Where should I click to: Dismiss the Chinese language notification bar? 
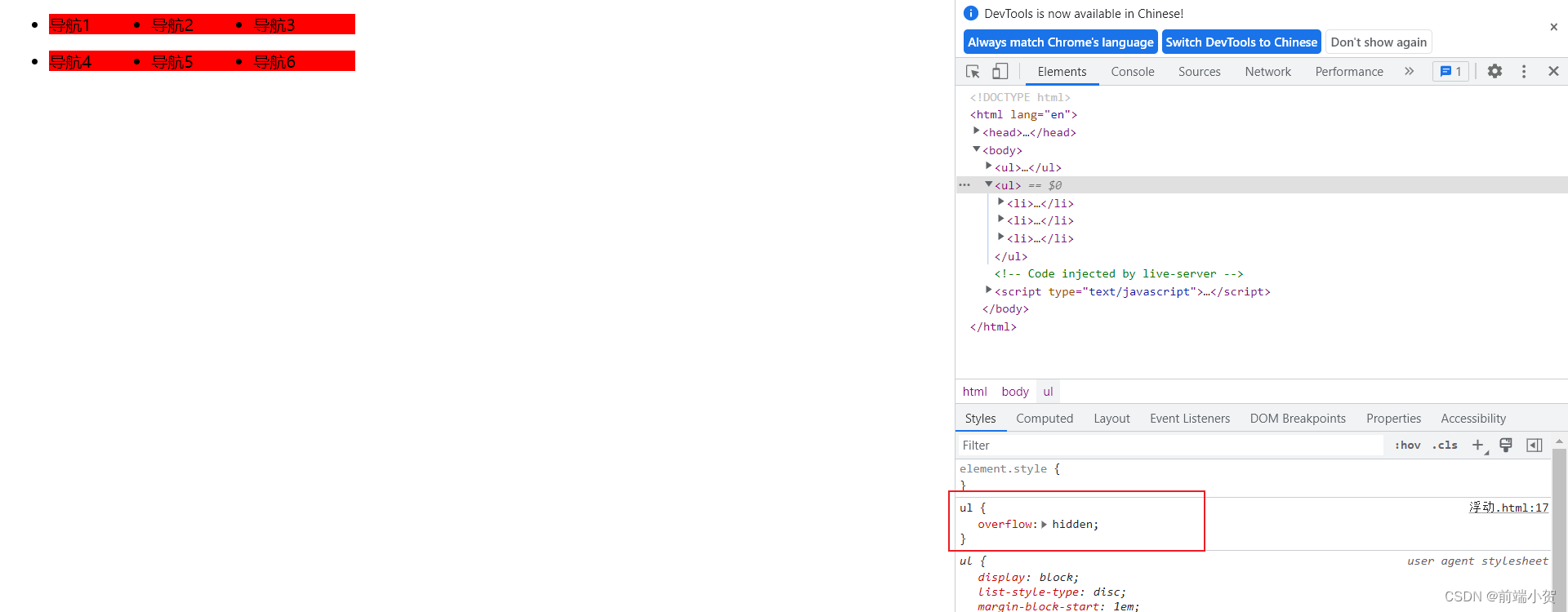click(x=1553, y=27)
